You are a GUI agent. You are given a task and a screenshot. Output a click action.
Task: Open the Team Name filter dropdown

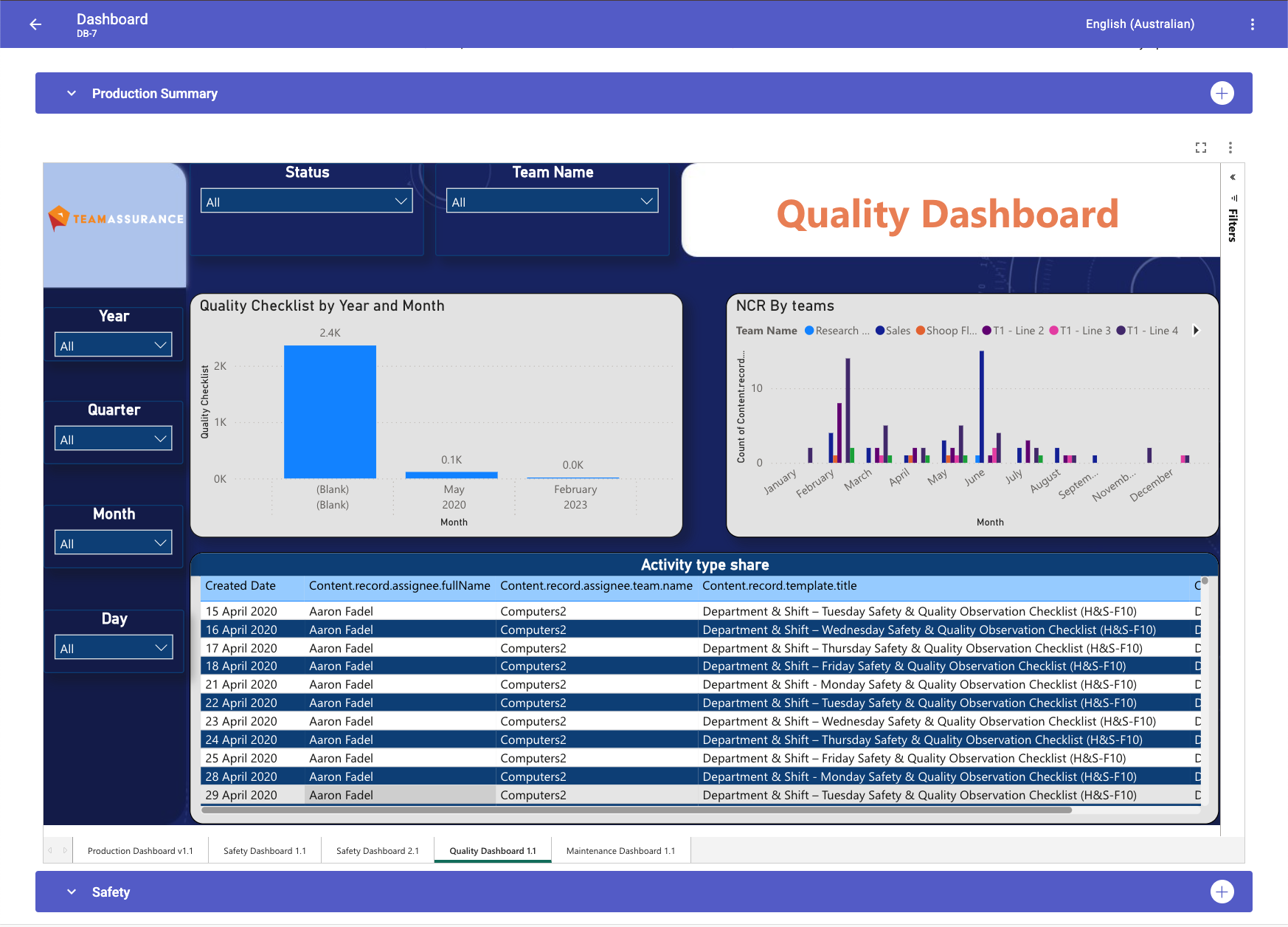click(552, 201)
